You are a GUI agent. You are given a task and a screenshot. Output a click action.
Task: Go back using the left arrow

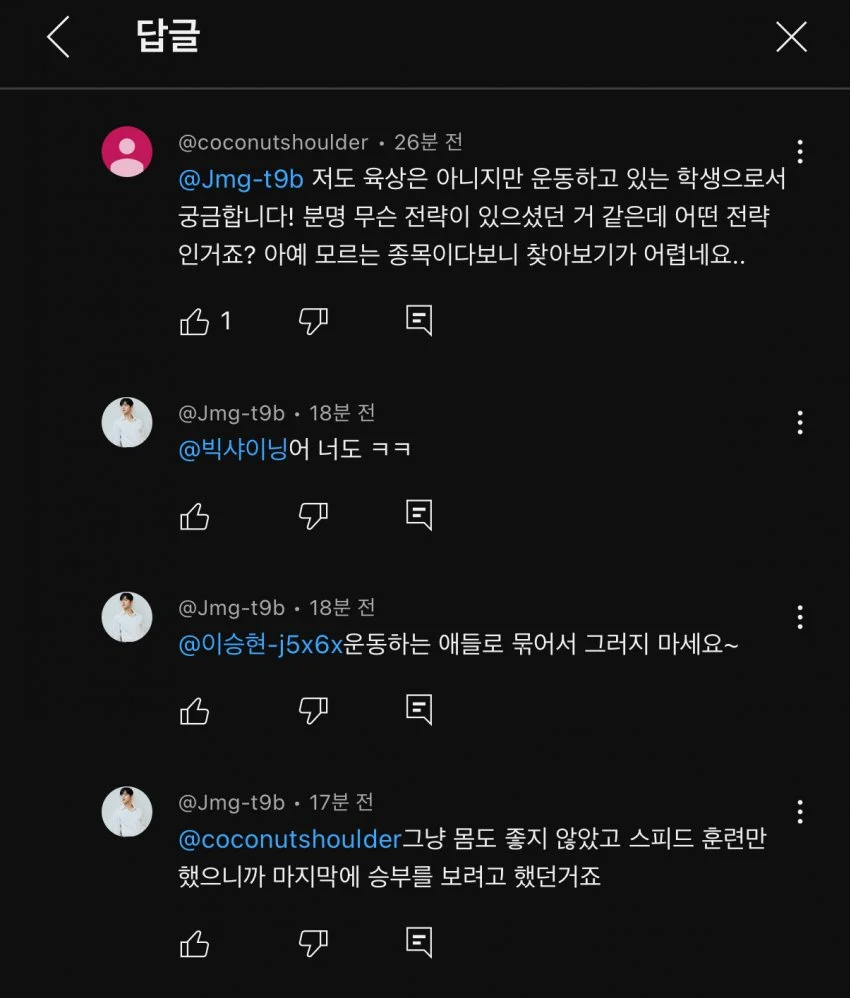coord(58,37)
